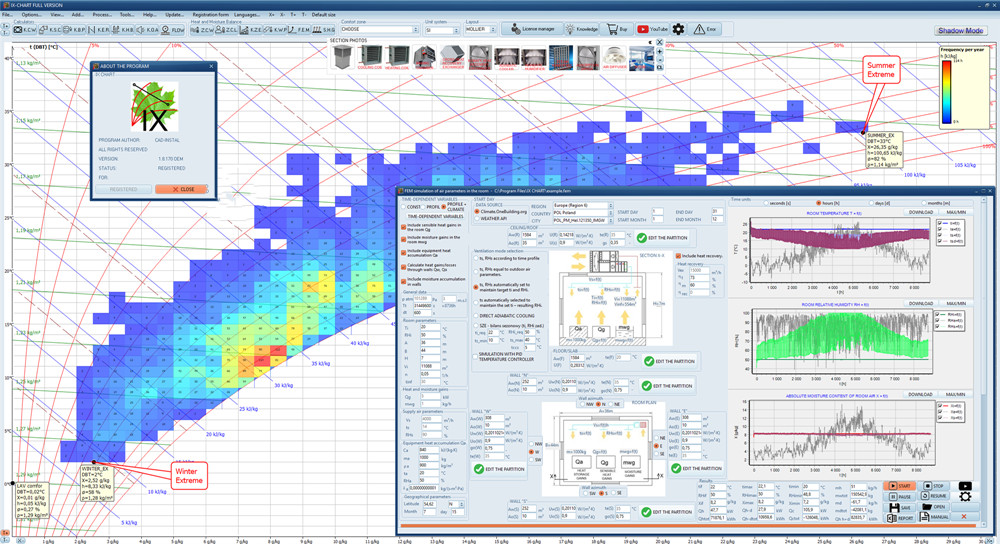This screenshot has width=1000, height=544.
Task: Open the Options menu
Action: (31, 15)
